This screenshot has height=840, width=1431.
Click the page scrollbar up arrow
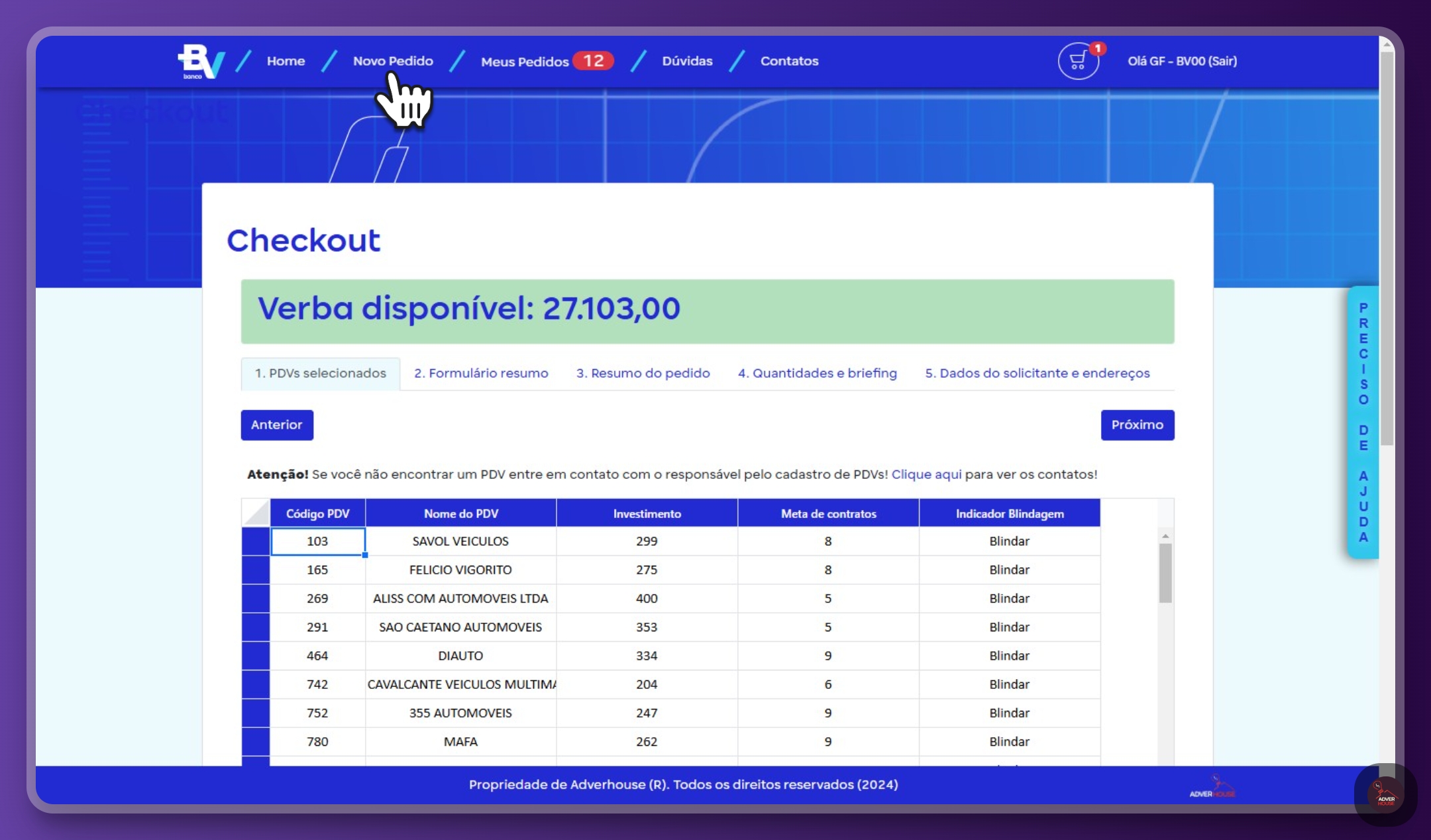point(1387,44)
